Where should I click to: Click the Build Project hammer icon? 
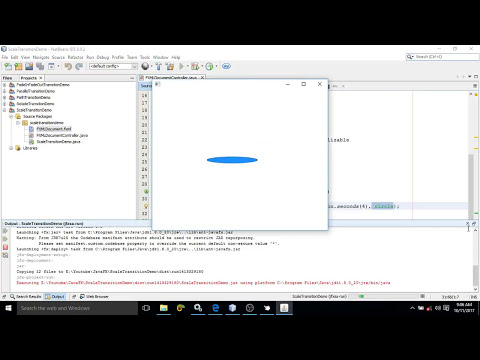point(159,66)
